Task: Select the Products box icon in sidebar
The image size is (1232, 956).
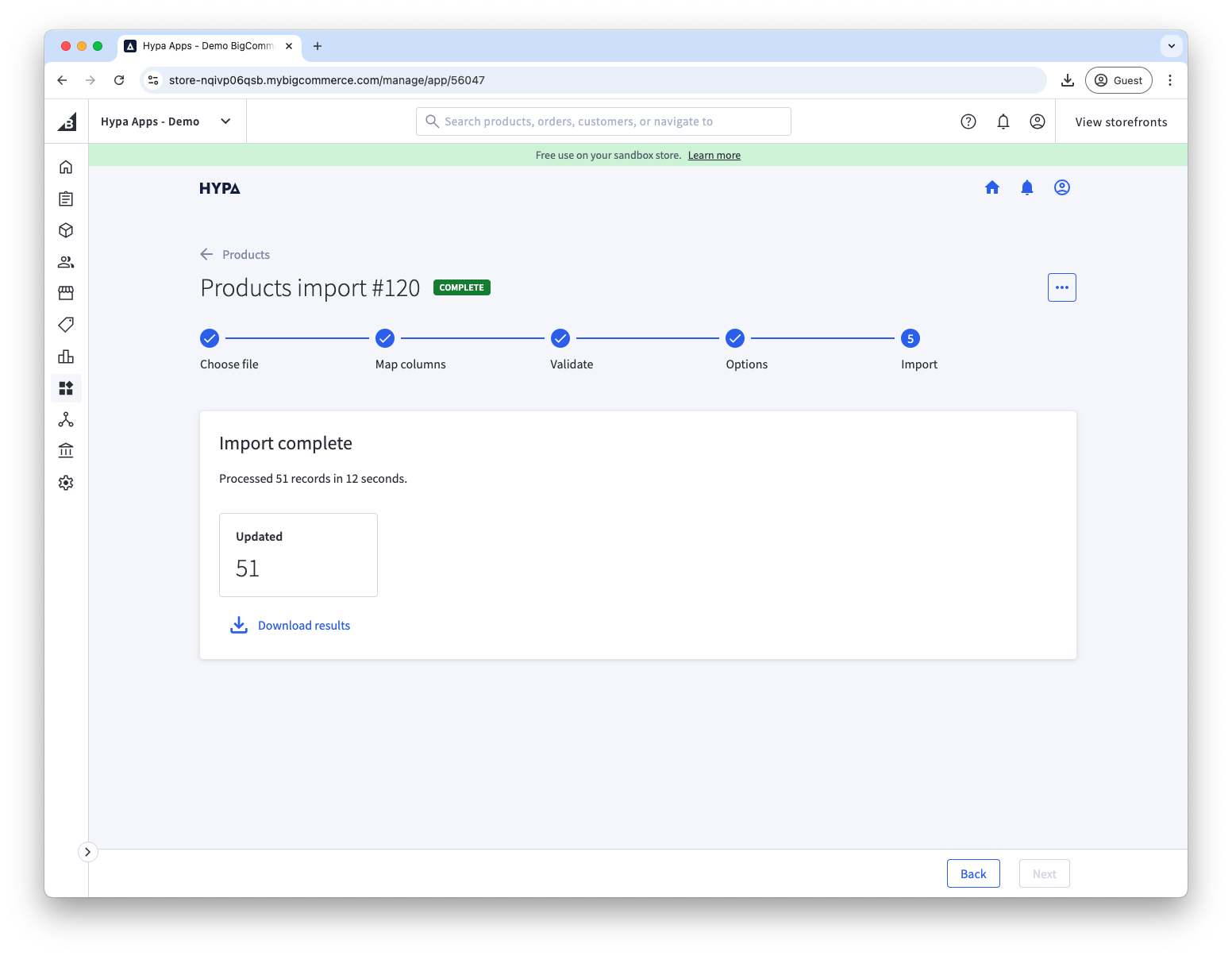Action: pyautogui.click(x=66, y=230)
